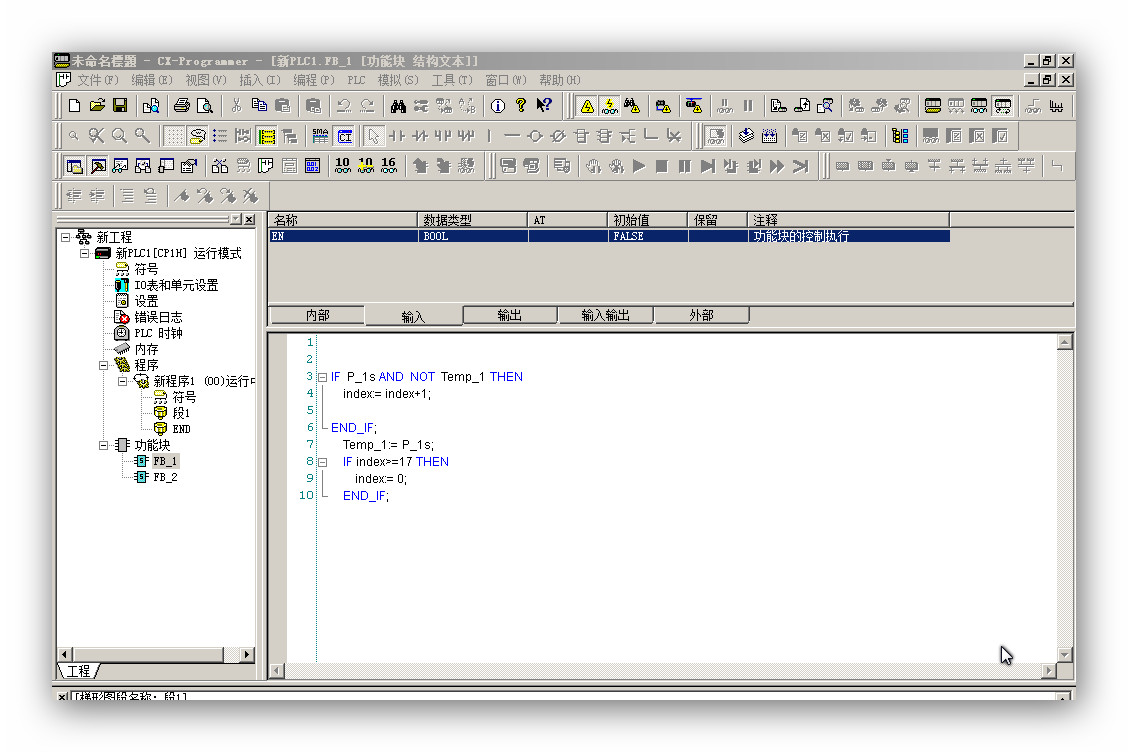Click the Work Online toolbar icon

tap(586, 106)
